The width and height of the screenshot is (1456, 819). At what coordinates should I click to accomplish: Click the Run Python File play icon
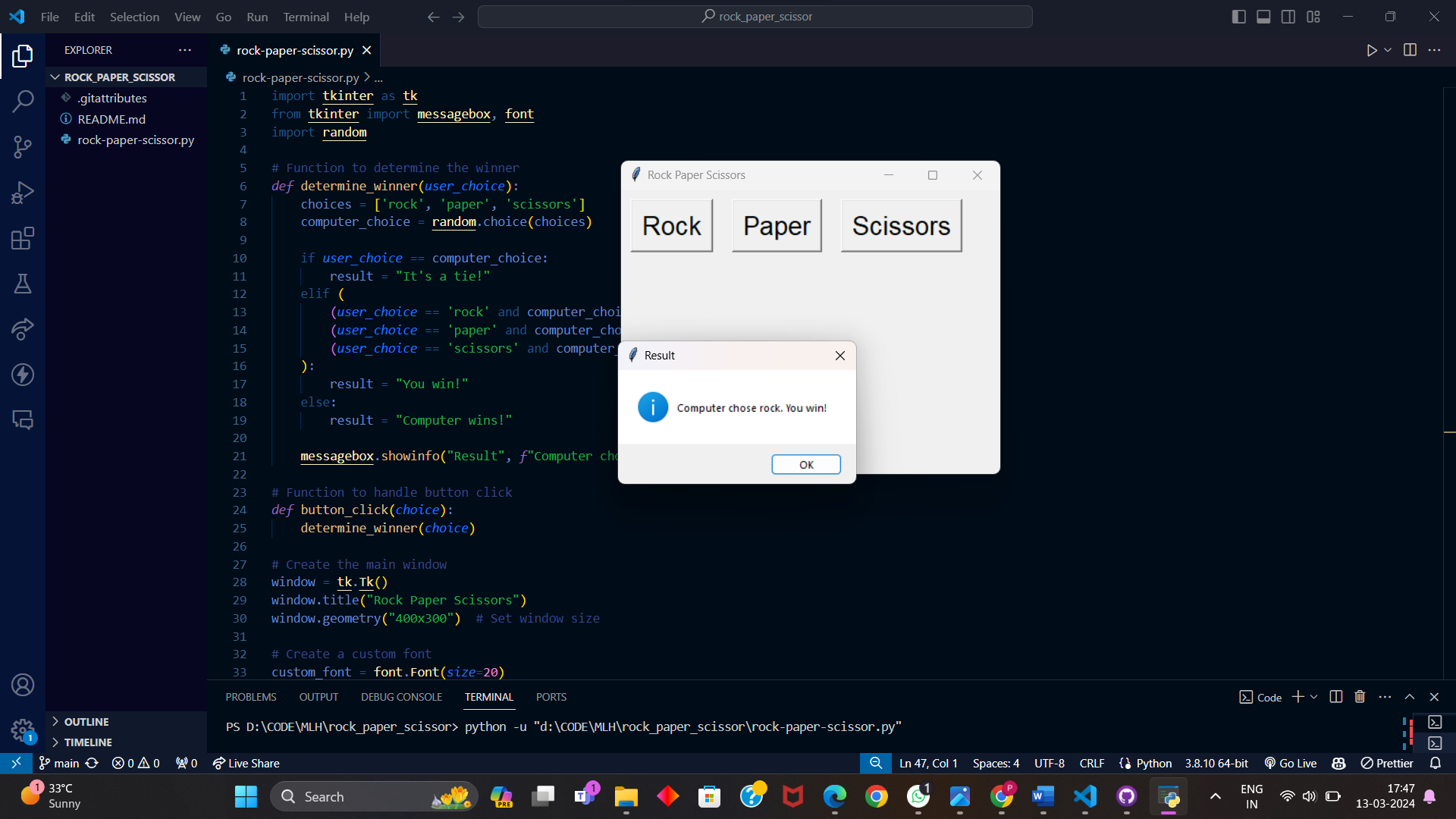tap(1371, 50)
